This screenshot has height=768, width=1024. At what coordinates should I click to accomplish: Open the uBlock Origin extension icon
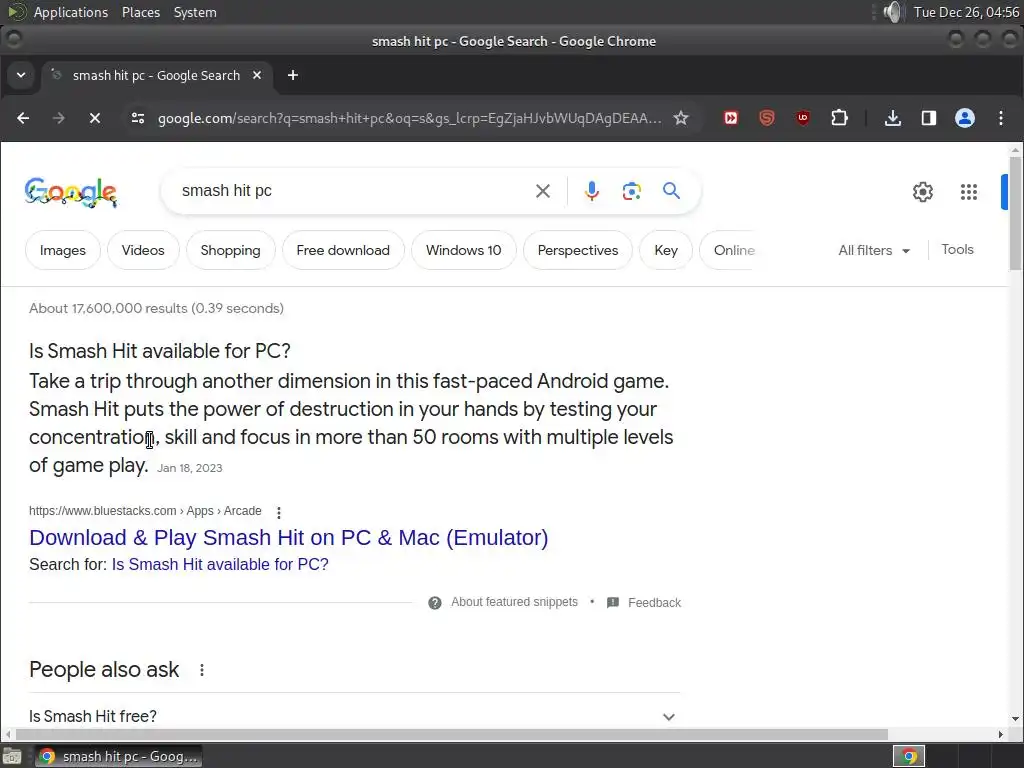coord(803,118)
